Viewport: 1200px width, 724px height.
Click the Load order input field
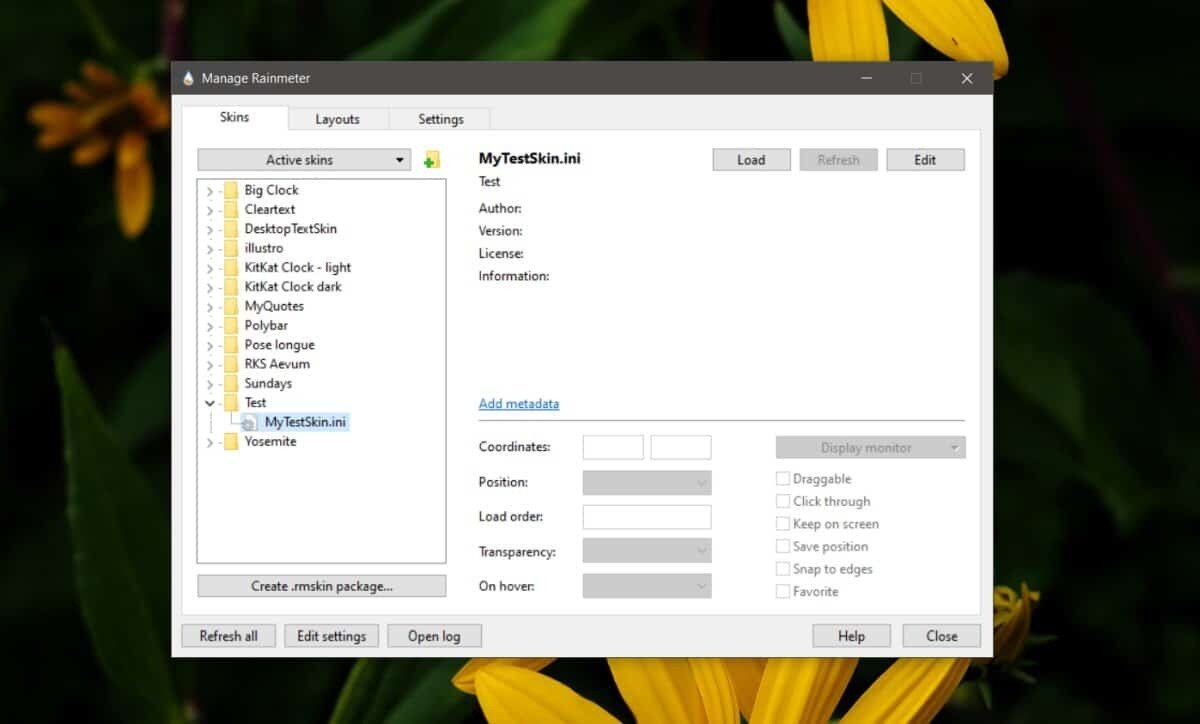tap(646, 517)
